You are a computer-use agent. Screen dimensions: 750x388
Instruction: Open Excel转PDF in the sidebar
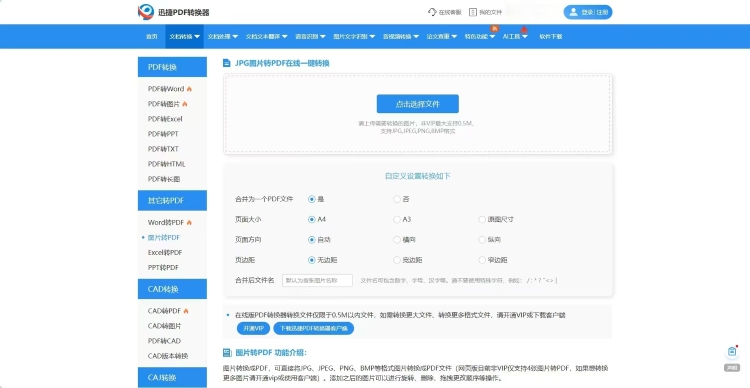(x=165, y=253)
